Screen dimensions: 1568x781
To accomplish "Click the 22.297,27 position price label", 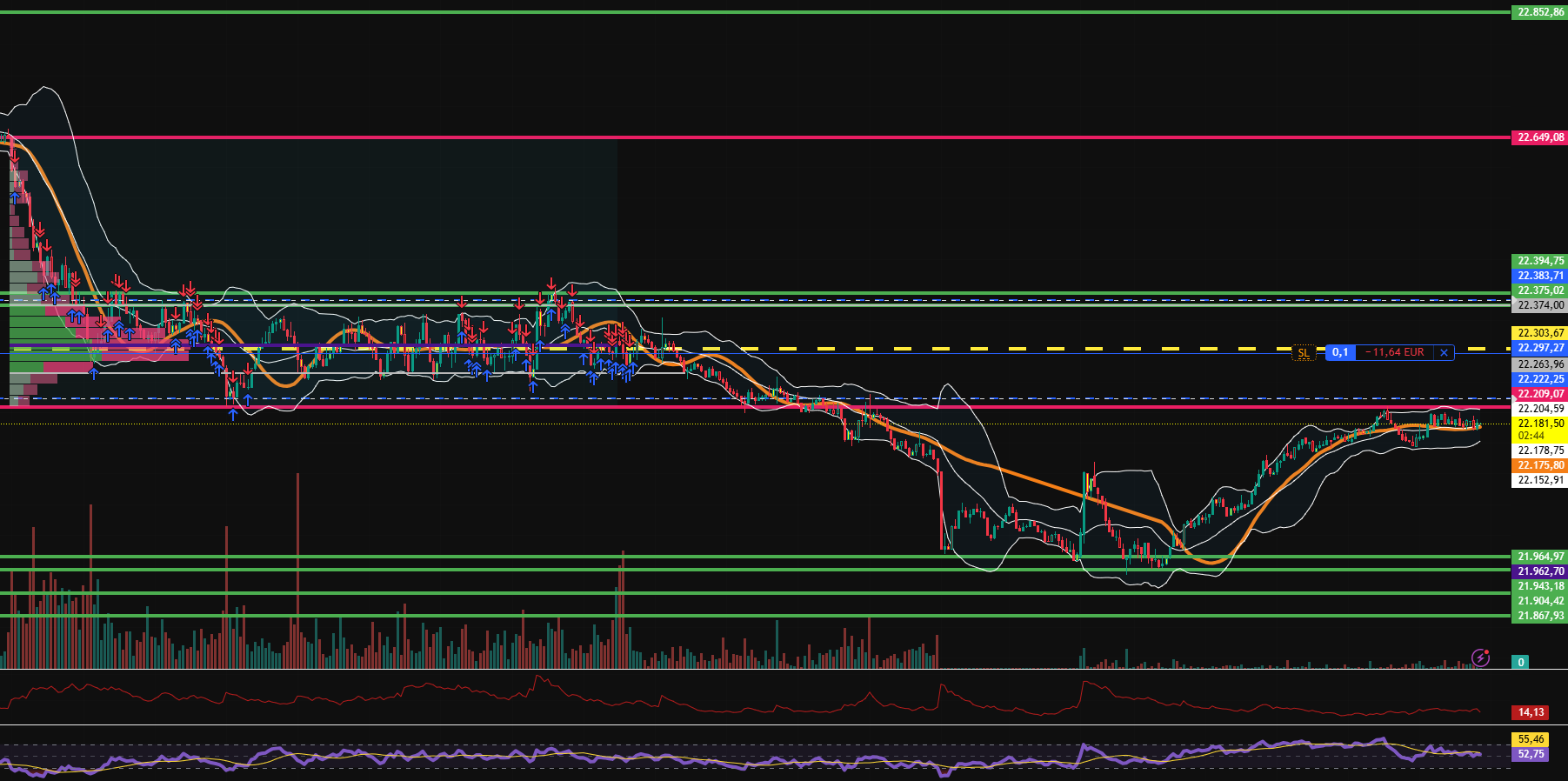I will [x=1540, y=348].
